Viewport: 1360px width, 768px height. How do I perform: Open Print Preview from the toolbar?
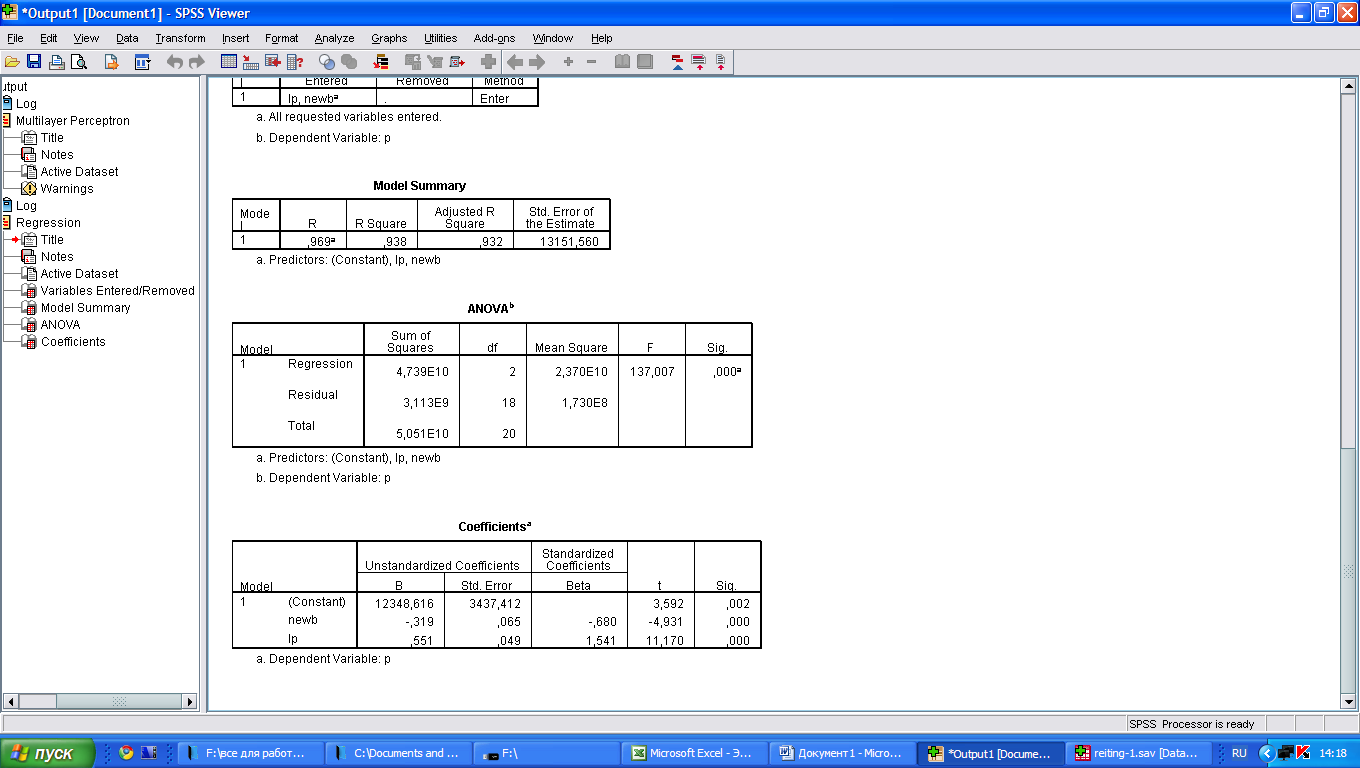coord(79,62)
